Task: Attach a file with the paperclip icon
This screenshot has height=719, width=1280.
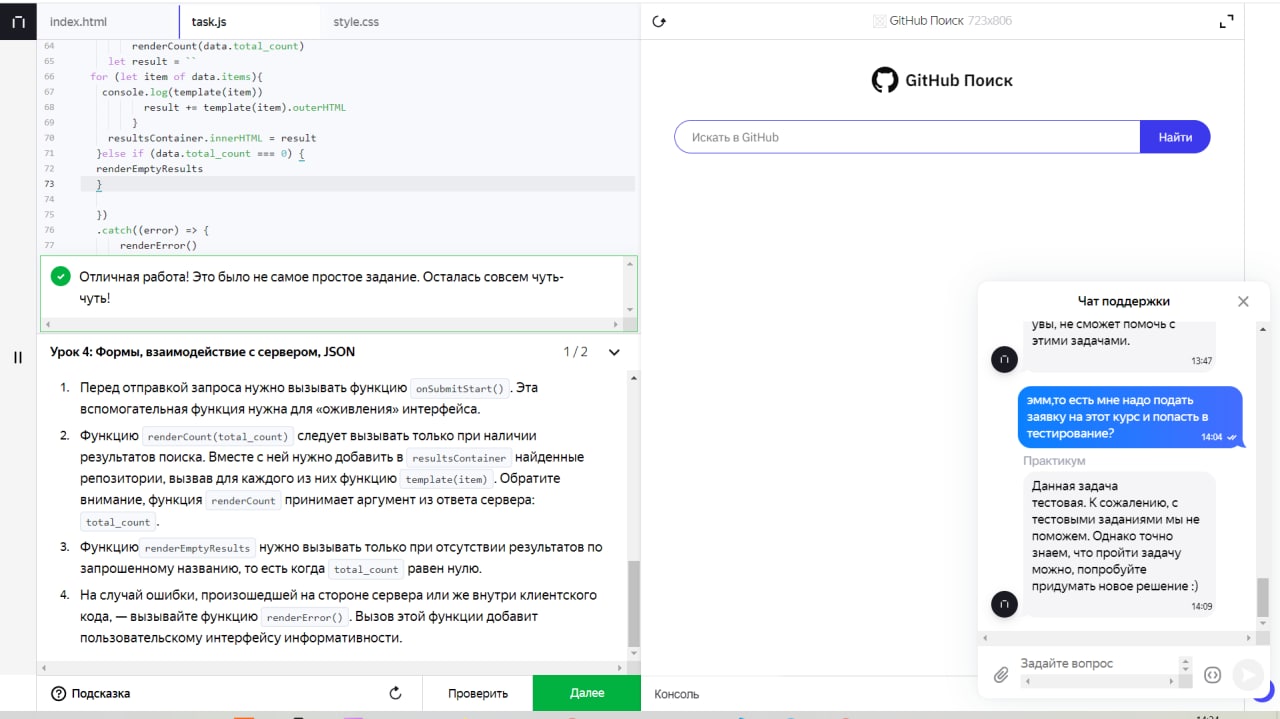Action: (1001, 675)
